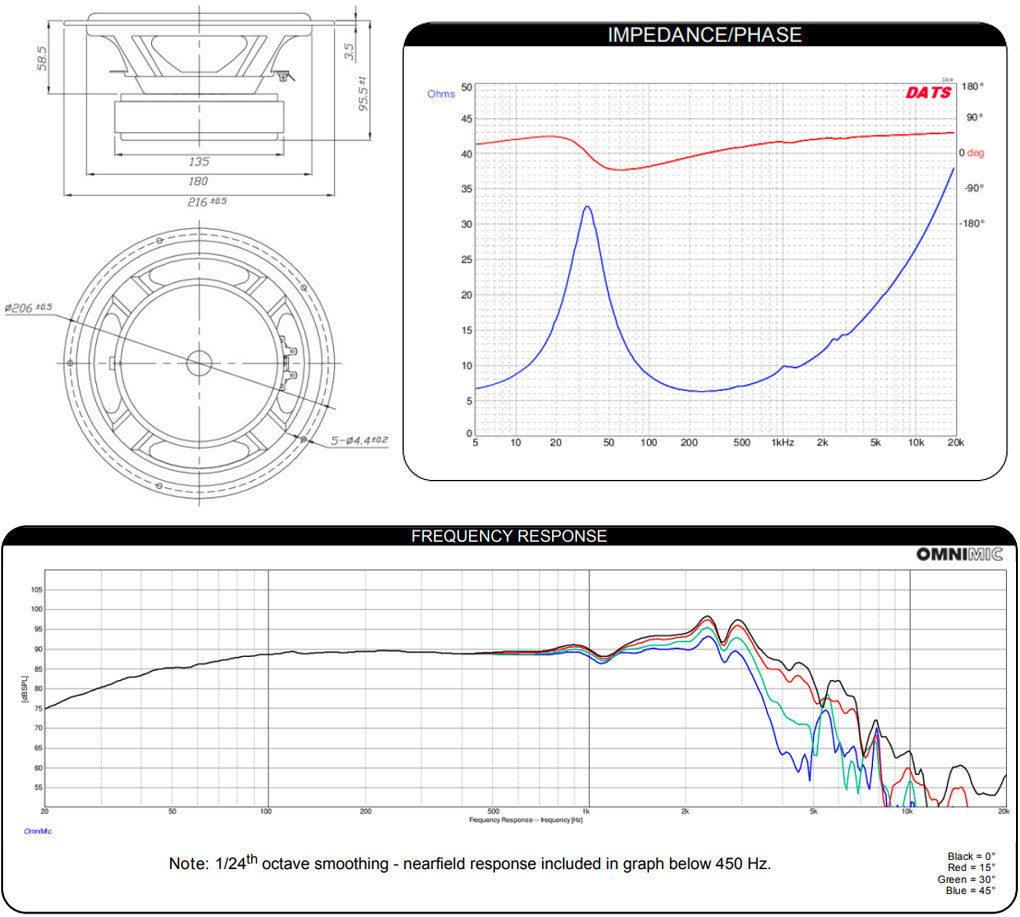Click the 58.5 height dimension
This screenshot has height=917, width=1020.
(42, 58)
